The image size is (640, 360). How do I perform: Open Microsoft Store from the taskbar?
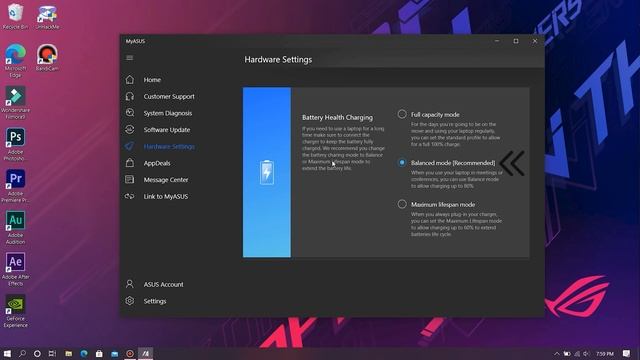point(99,353)
